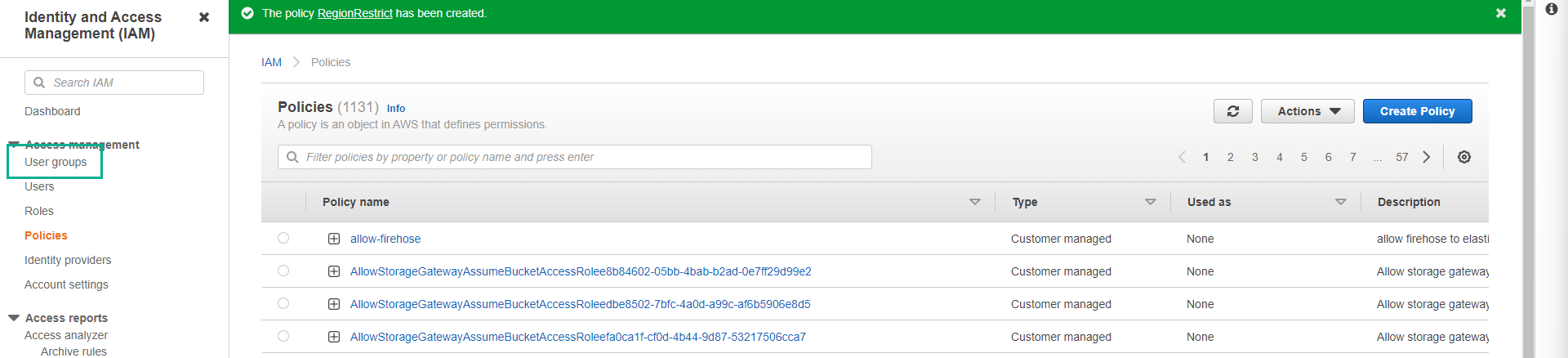Dismiss the green success notification banner
The height and width of the screenshot is (358, 1568).
click(x=1501, y=13)
